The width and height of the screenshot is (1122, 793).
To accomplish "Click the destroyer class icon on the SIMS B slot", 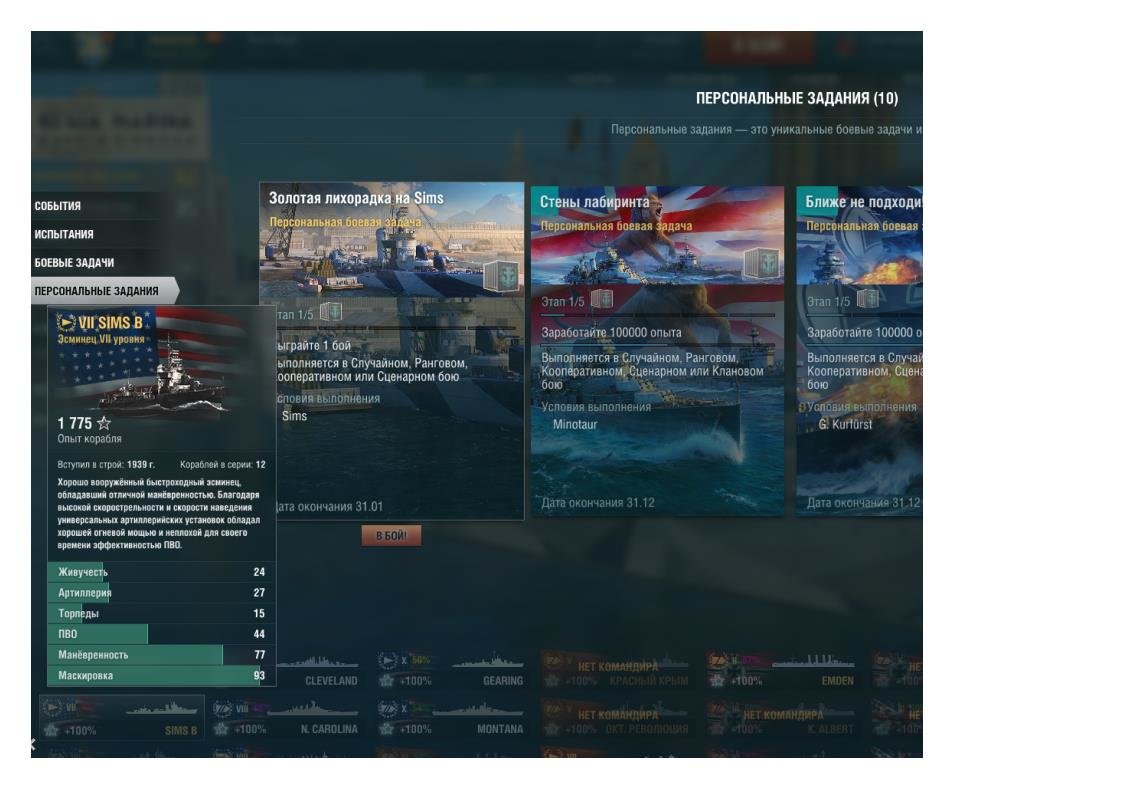I will pyautogui.click(x=52, y=708).
